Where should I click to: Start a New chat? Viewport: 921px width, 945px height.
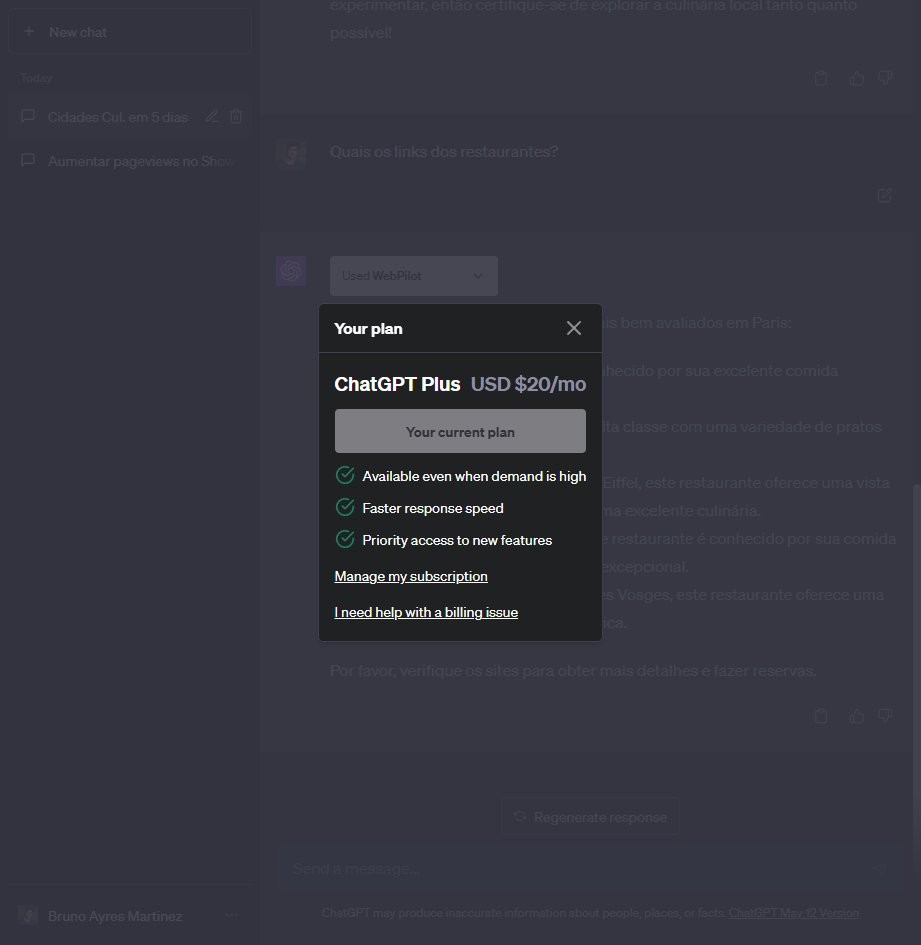click(130, 31)
